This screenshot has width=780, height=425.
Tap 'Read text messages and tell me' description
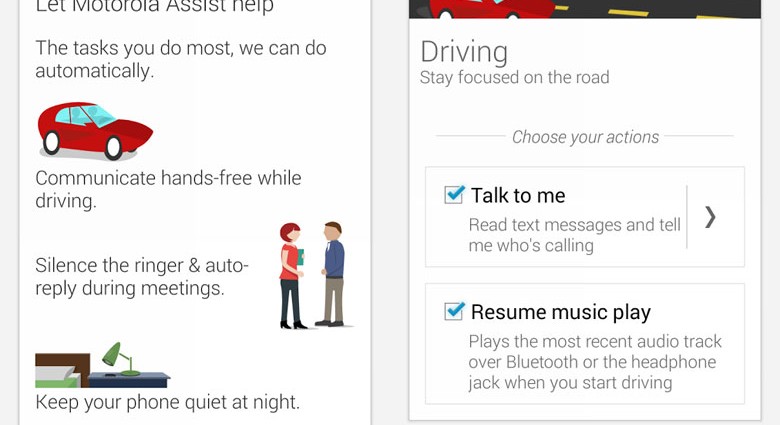(575, 235)
